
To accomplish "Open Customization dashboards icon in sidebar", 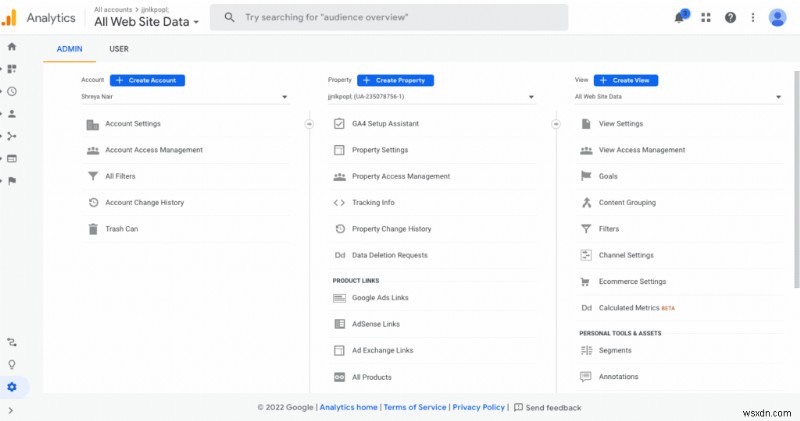I will [x=12, y=69].
